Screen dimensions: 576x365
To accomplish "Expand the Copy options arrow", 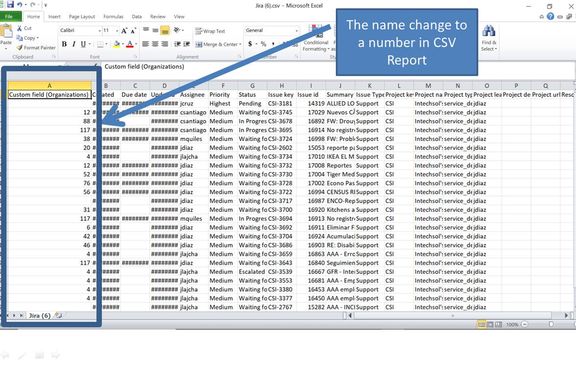I will pos(37,38).
